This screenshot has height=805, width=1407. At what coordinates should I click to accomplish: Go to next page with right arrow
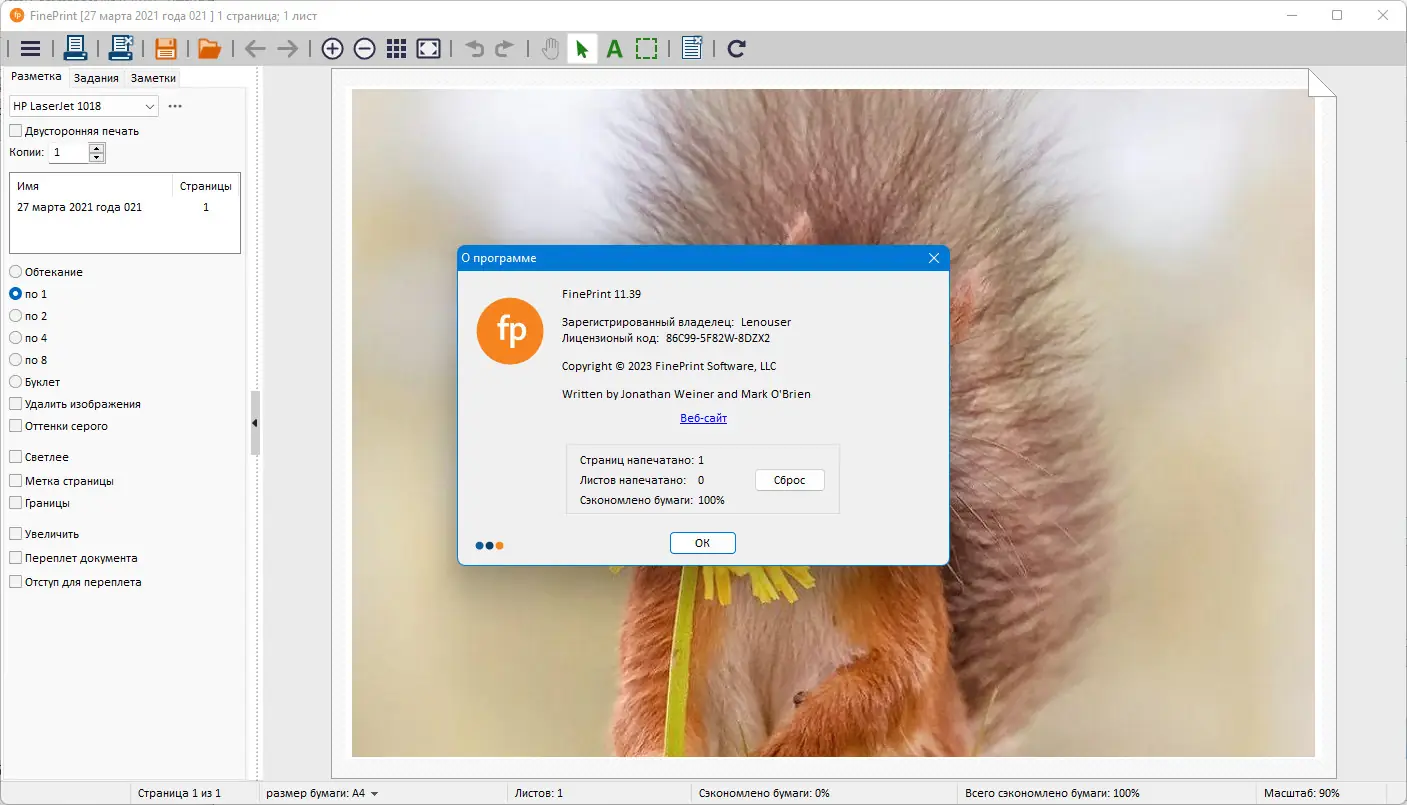coord(287,48)
